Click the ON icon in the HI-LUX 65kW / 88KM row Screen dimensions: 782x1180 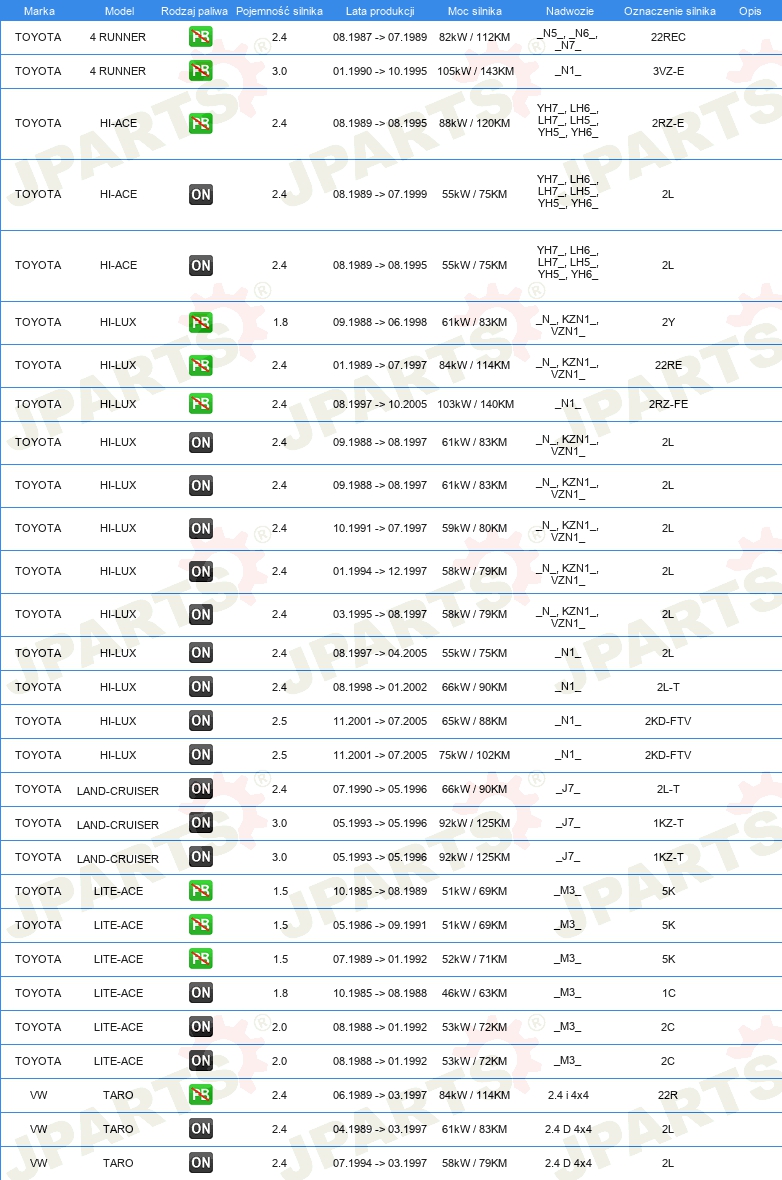pyautogui.click(x=200, y=721)
